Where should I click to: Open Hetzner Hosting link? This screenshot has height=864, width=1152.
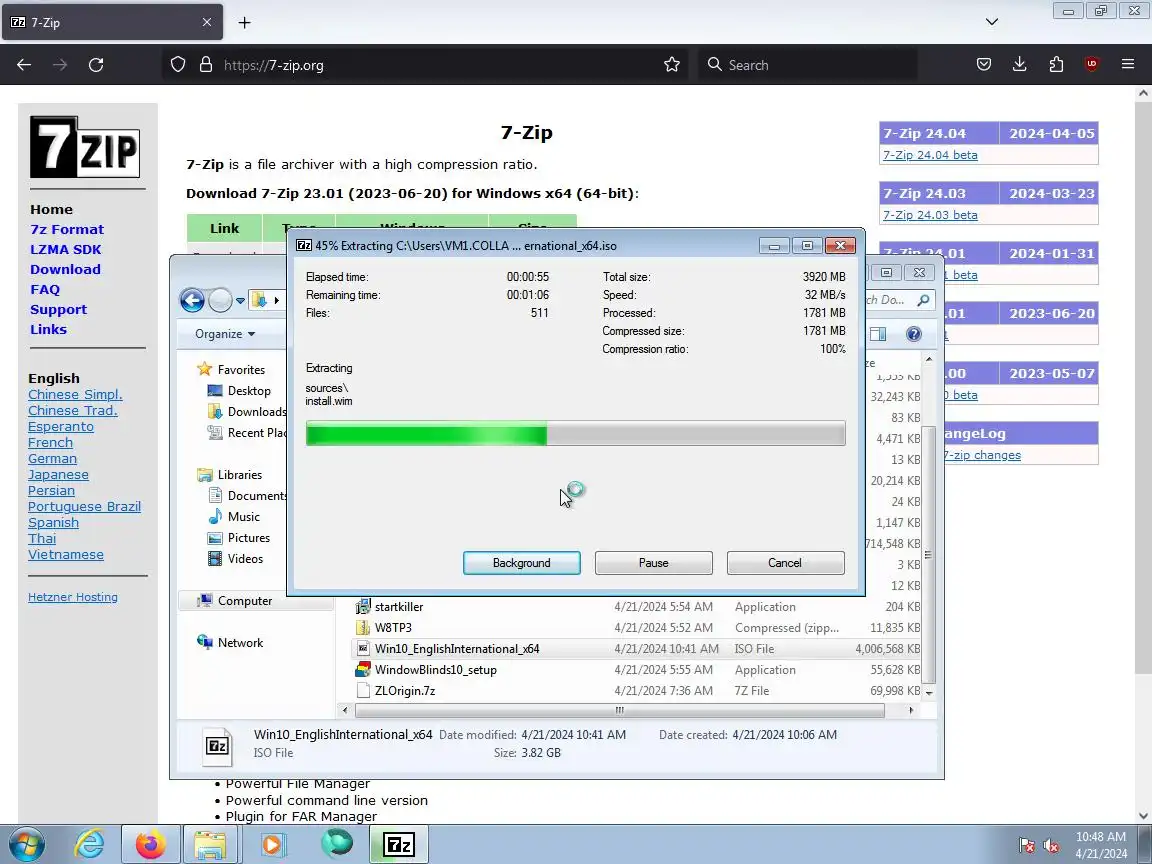[x=73, y=597]
